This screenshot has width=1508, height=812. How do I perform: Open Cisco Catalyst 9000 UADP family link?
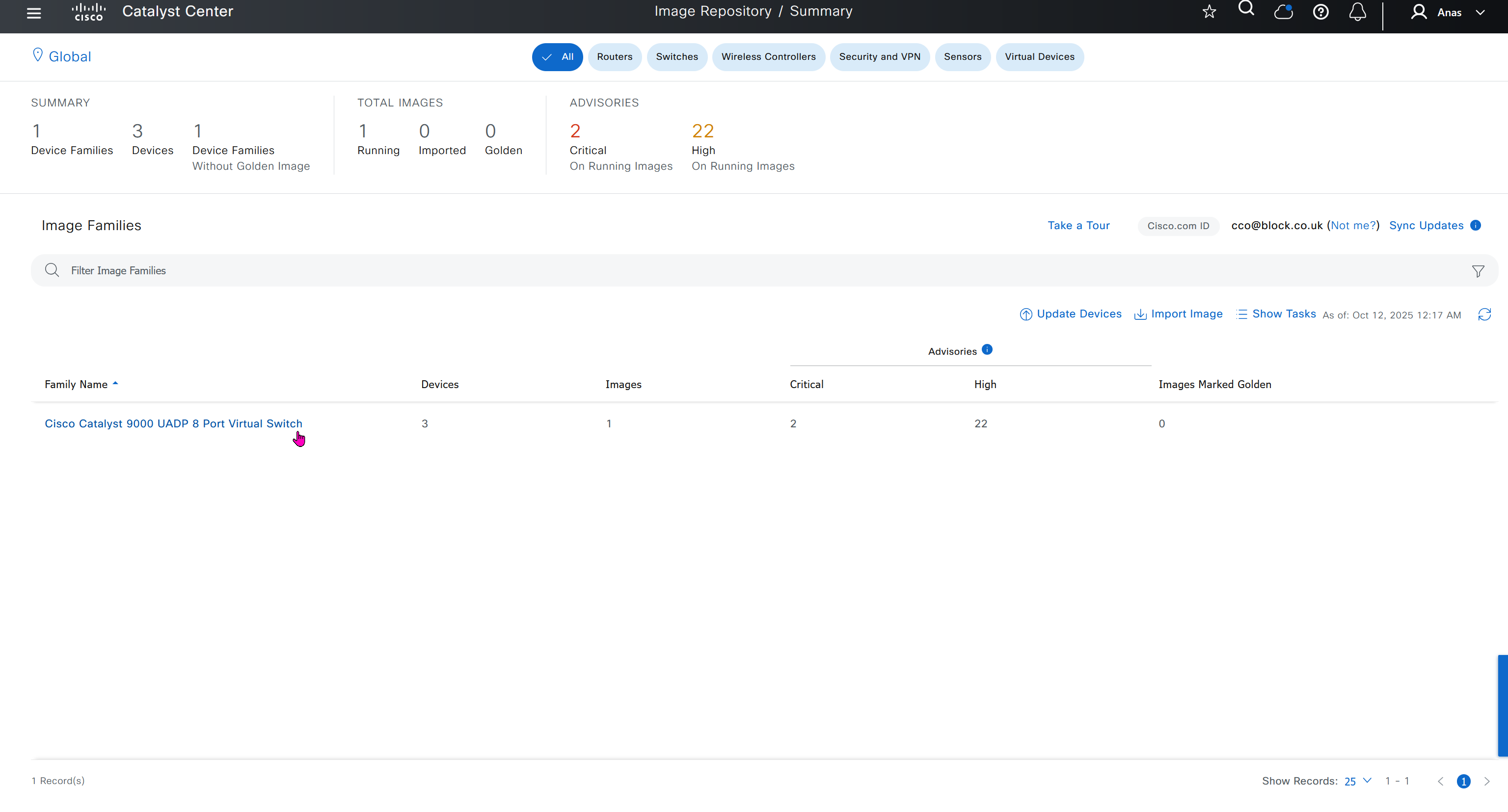click(173, 423)
